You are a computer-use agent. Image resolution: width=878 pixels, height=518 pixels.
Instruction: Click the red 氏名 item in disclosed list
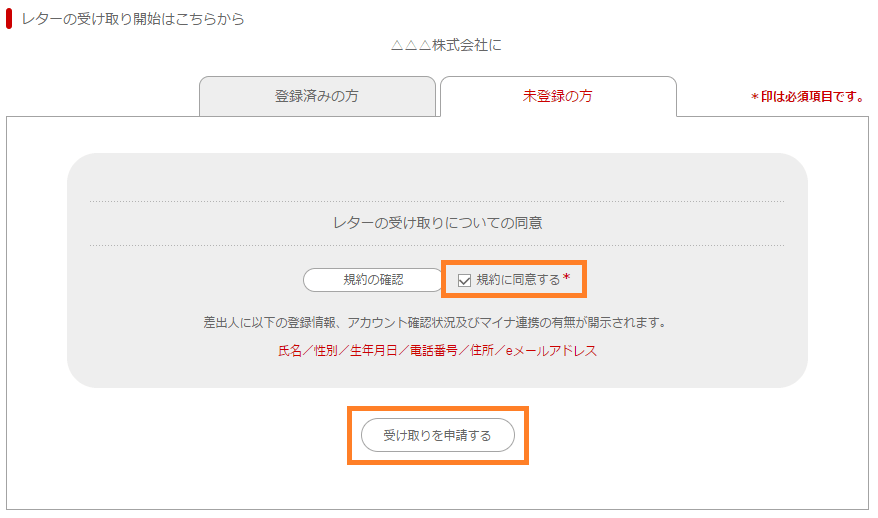tap(290, 351)
